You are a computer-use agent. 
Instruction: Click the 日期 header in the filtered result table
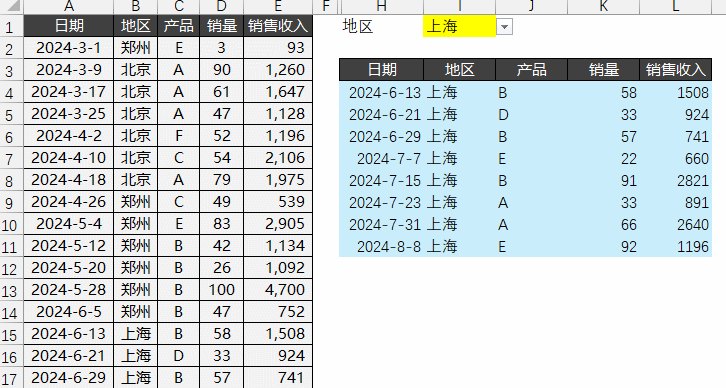(382, 69)
